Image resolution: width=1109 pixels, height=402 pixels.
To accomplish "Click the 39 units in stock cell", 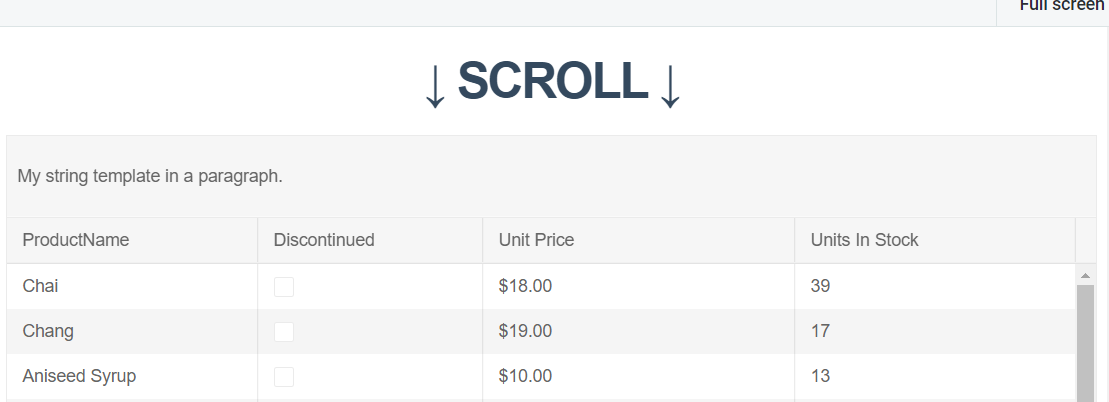I will [x=820, y=286].
